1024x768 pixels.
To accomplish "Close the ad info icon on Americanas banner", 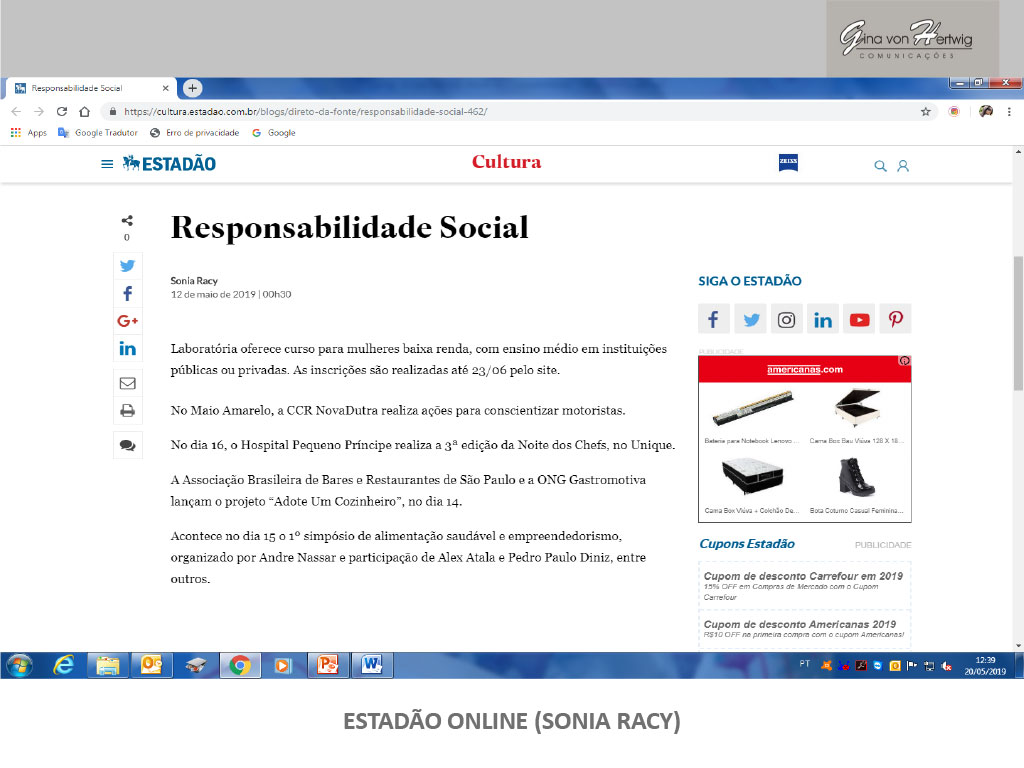I will [x=904, y=360].
